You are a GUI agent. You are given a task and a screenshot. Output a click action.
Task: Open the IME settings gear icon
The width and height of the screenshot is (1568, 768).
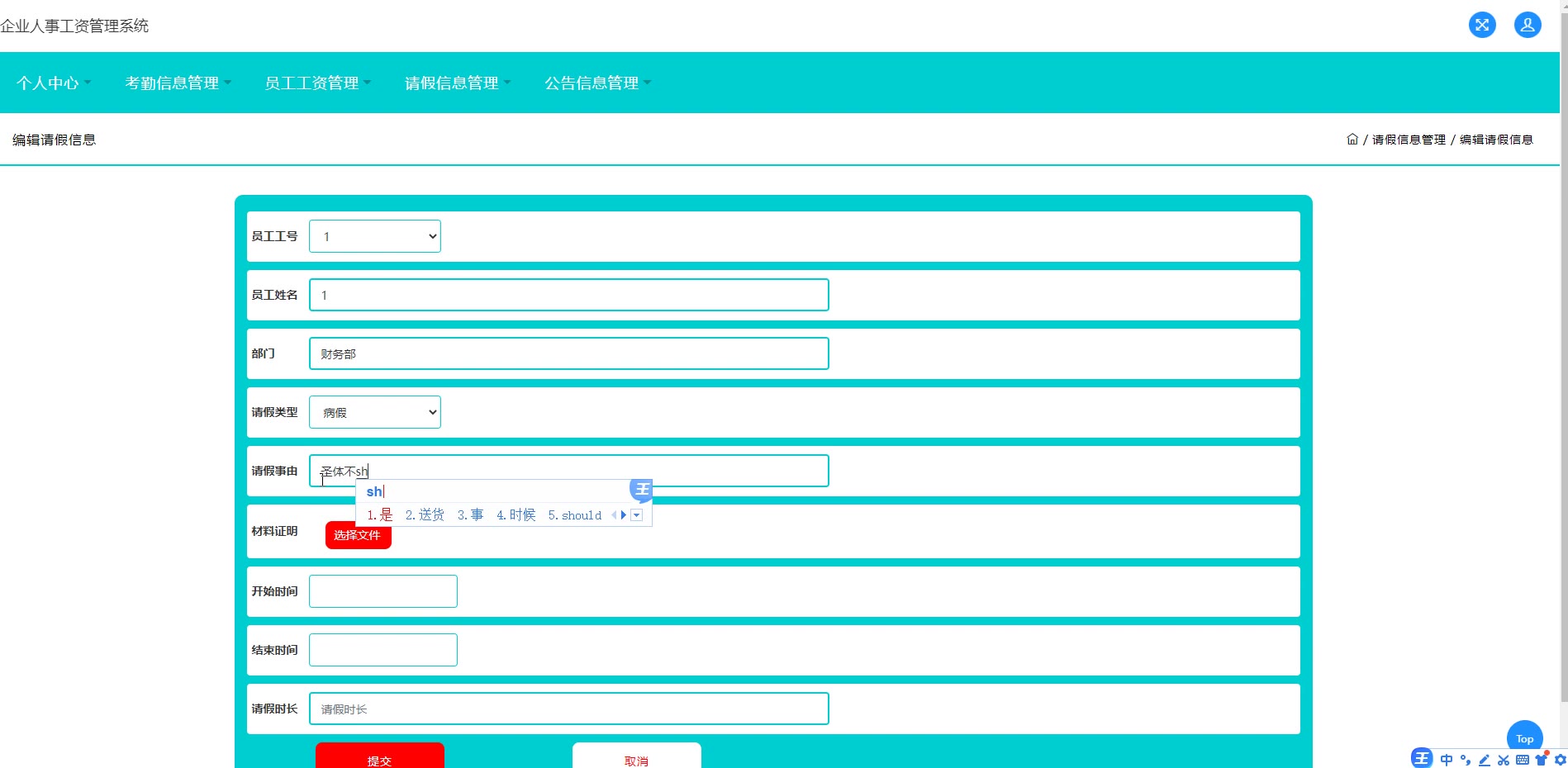coord(1561,760)
